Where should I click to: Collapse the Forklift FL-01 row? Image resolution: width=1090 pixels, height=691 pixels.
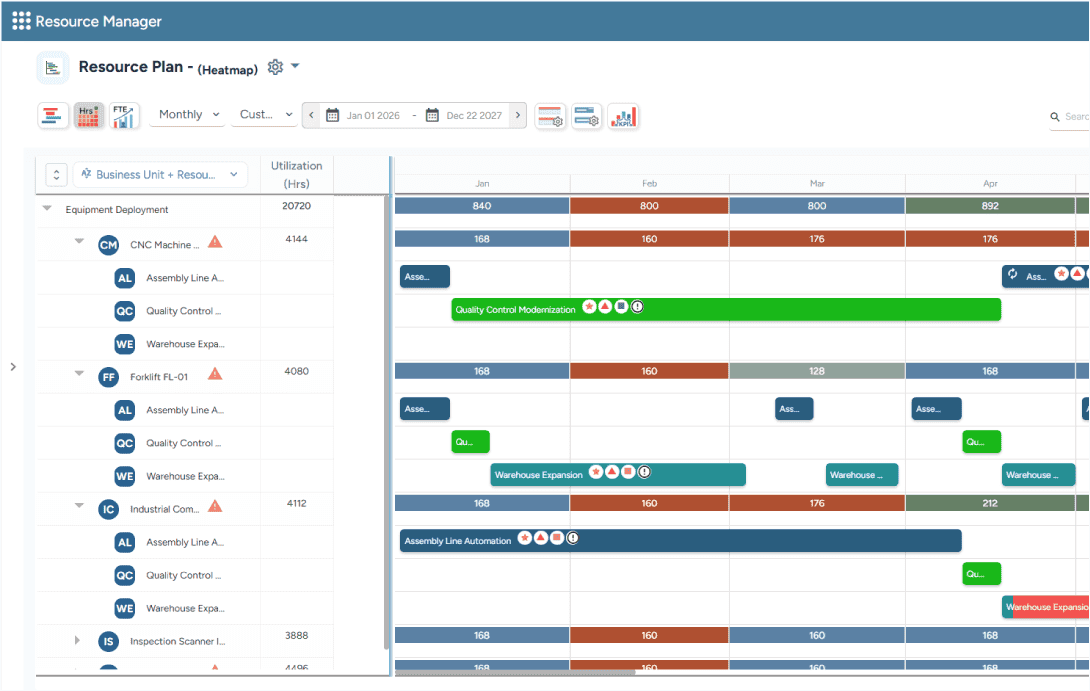click(79, 373)
